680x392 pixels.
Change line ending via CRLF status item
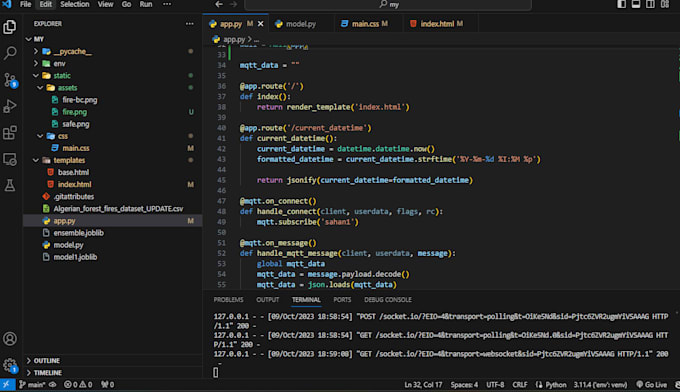coord(520,385)
